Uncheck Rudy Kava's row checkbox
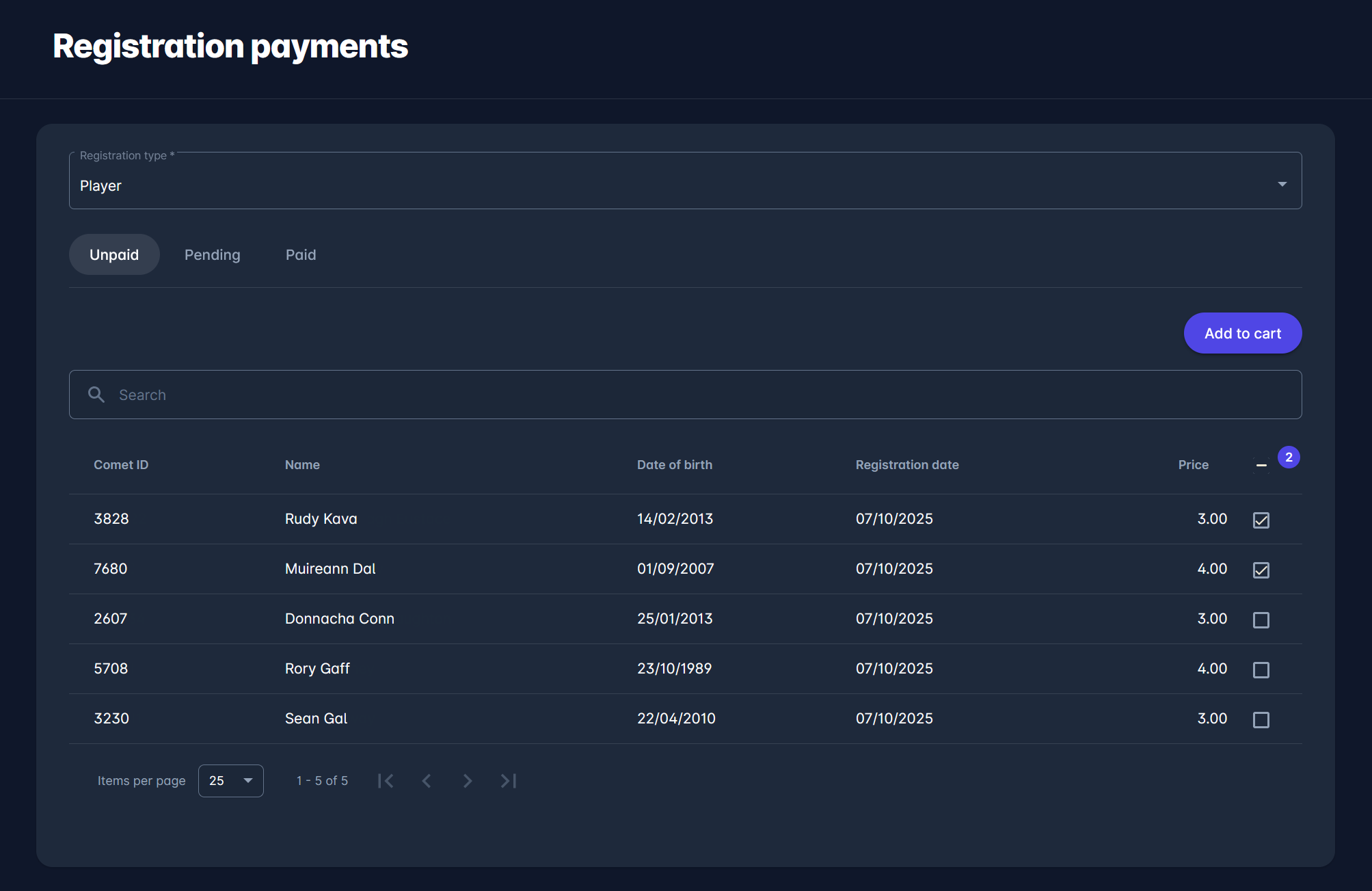This screenshot has width=1372, height=891. (x=1261, y=520)
